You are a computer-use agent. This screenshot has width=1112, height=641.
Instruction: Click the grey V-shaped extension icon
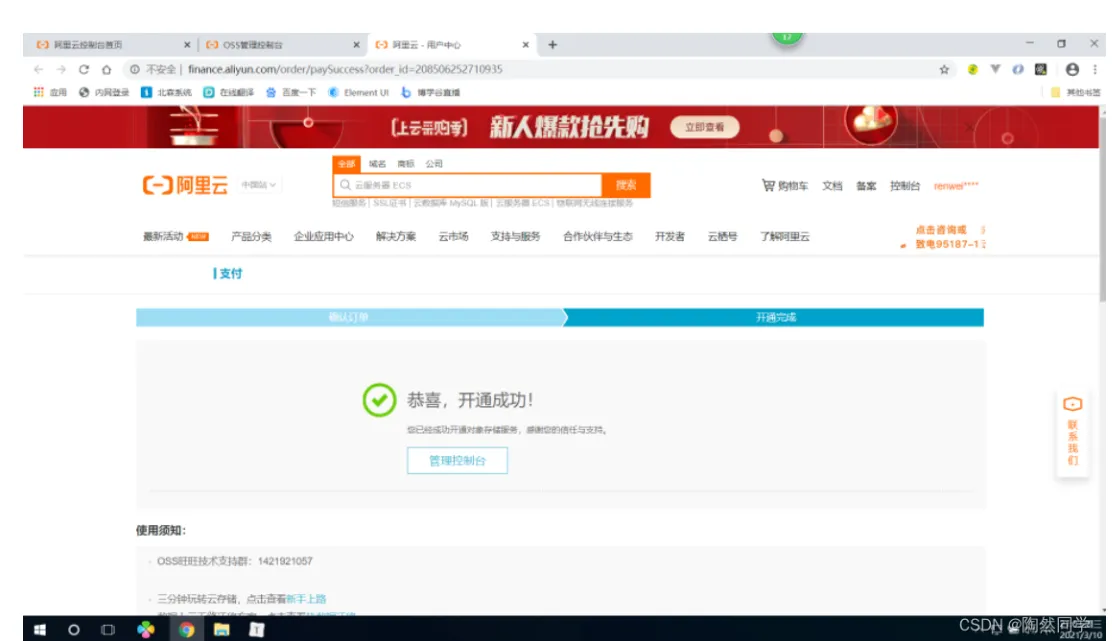(x=995, y=69)
